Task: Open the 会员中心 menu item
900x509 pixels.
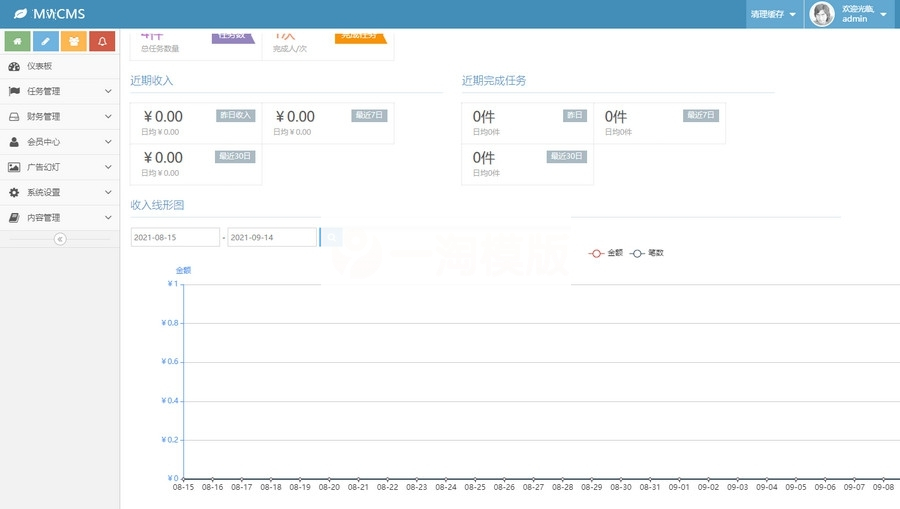Action: [60, 142]
